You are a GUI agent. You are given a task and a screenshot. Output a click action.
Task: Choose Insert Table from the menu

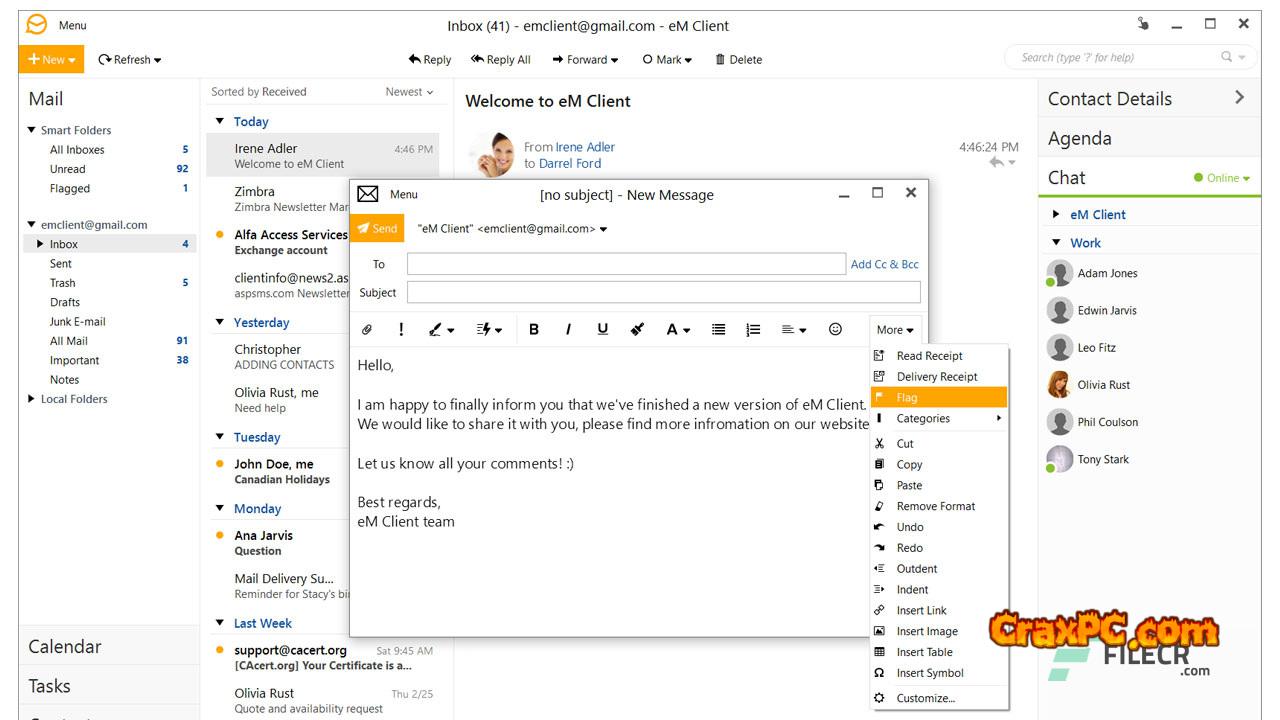[x=924, y=652]
